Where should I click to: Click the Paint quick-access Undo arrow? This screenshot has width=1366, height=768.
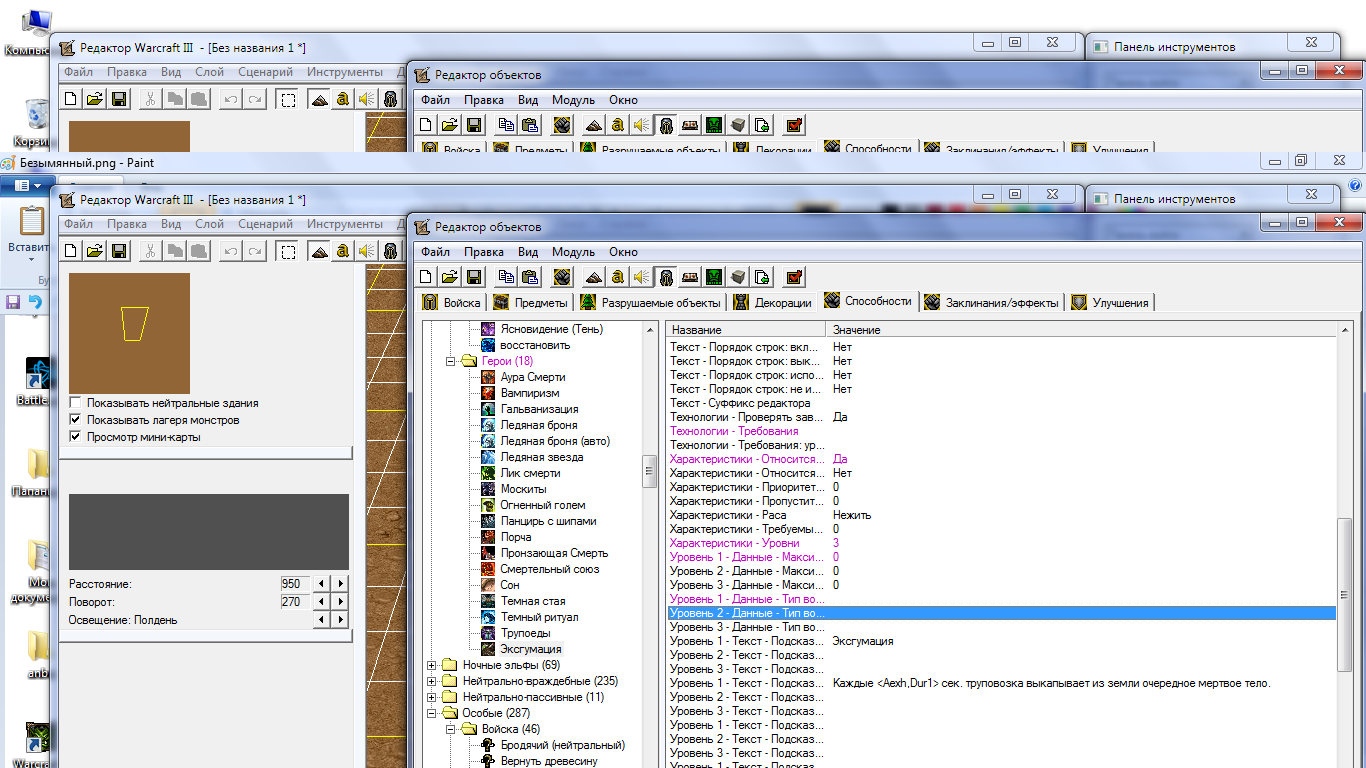click(x=36, y=301)
